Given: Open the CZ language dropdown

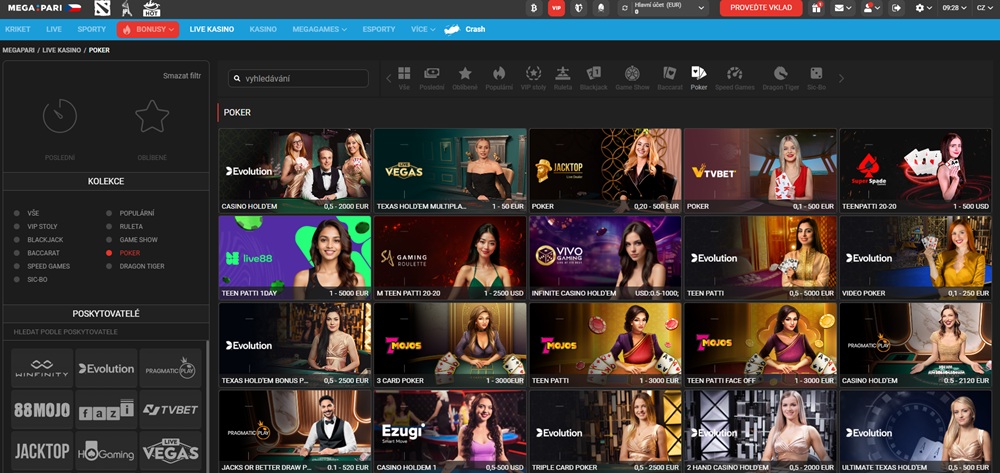Looking at the screenshot, I should (985, 8).
